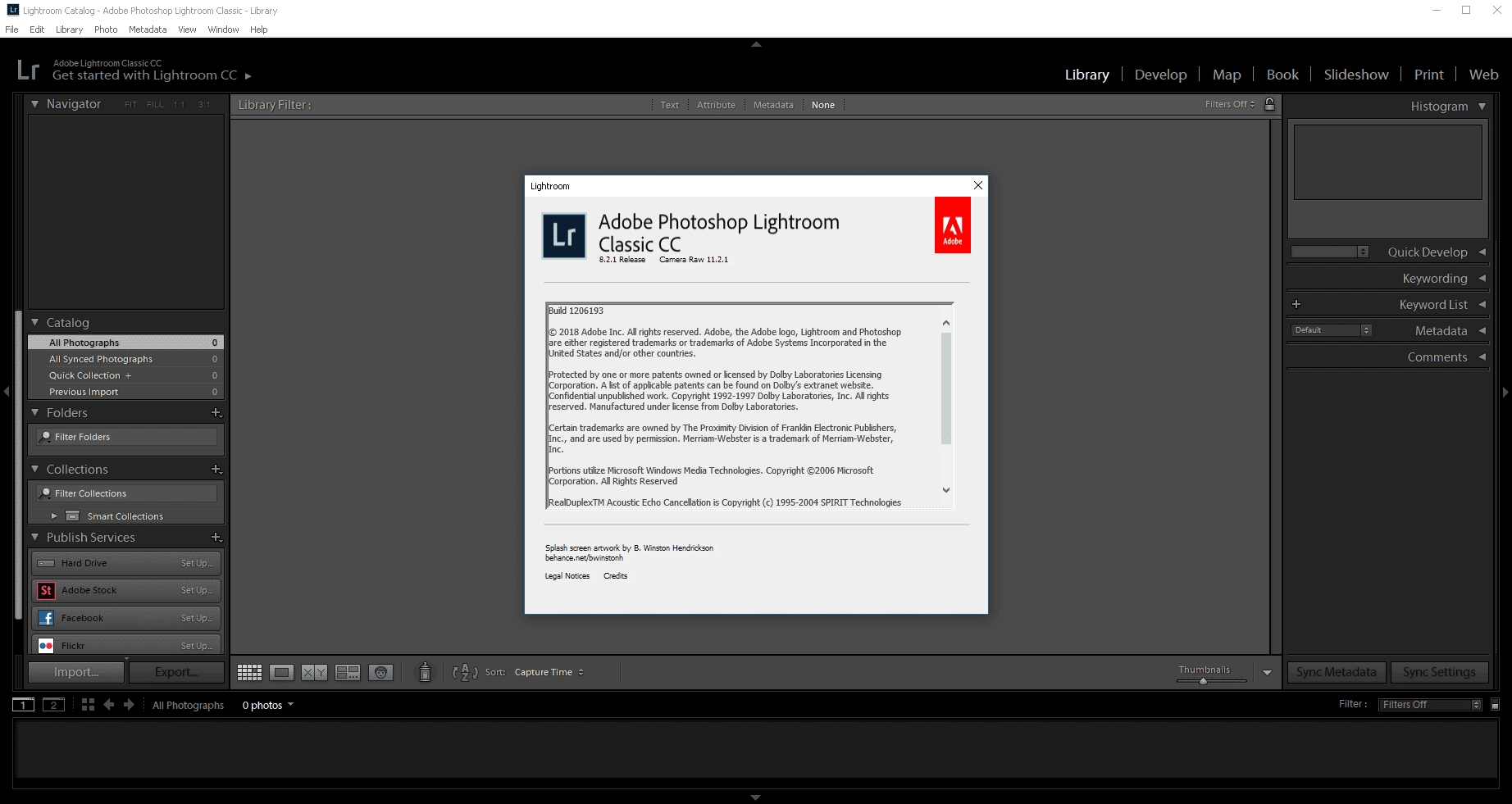This screenshot has height=804, width=1512.
Task: Set Navigator zoom to 1:1
Action: pos(180,105)
